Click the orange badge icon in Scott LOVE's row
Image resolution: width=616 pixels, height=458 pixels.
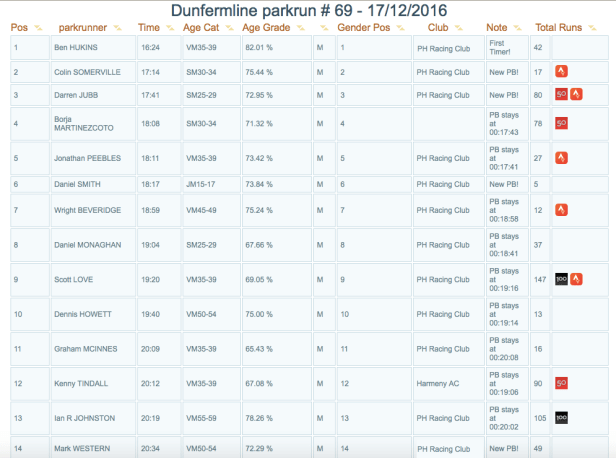click(x=576, y=279)
